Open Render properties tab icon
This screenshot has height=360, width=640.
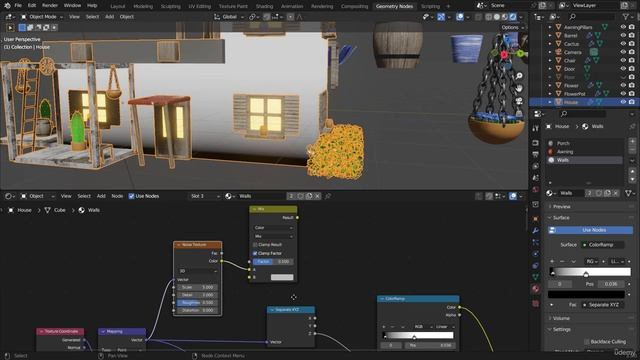(536, 143)
